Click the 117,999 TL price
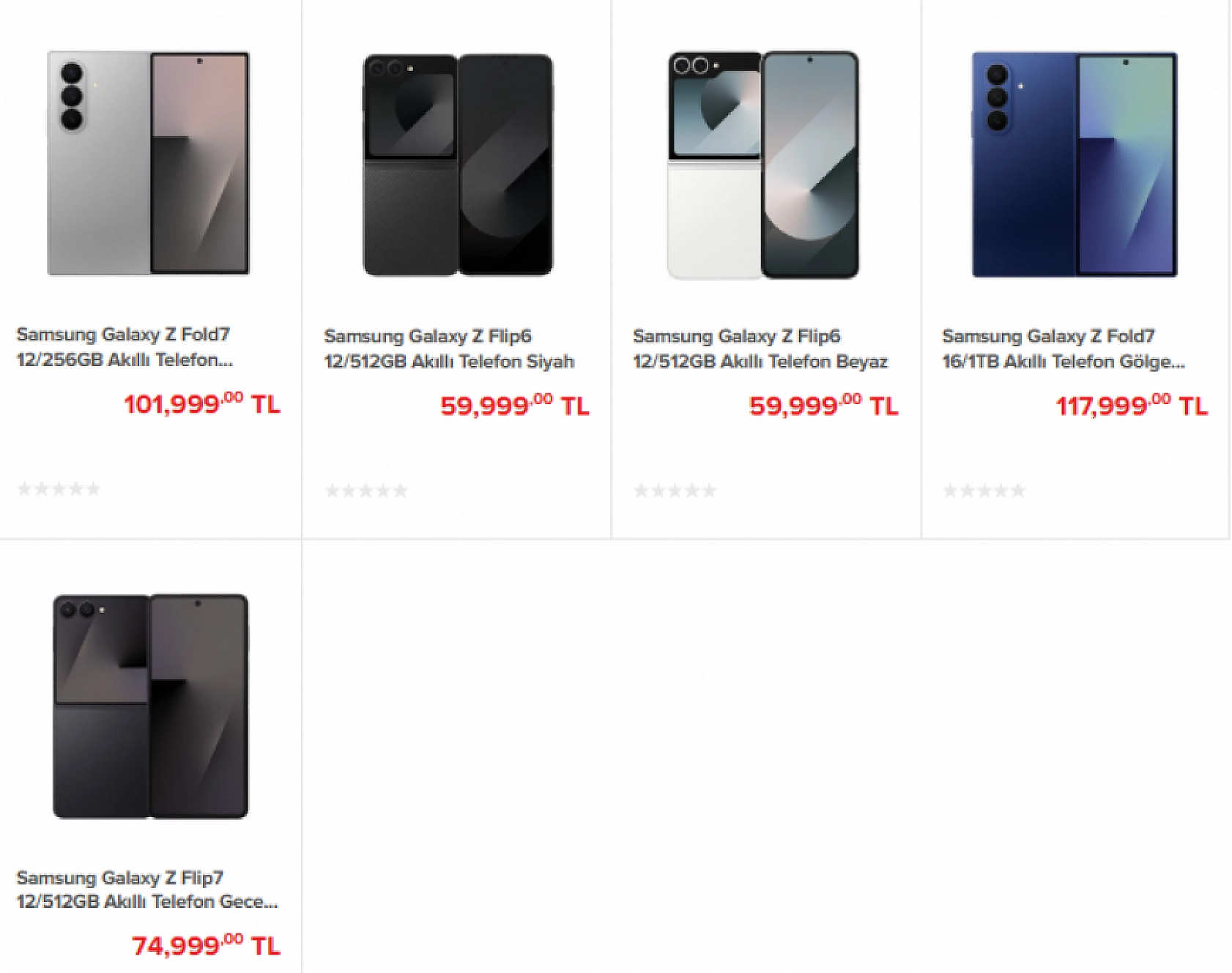 coord(1132,406)
